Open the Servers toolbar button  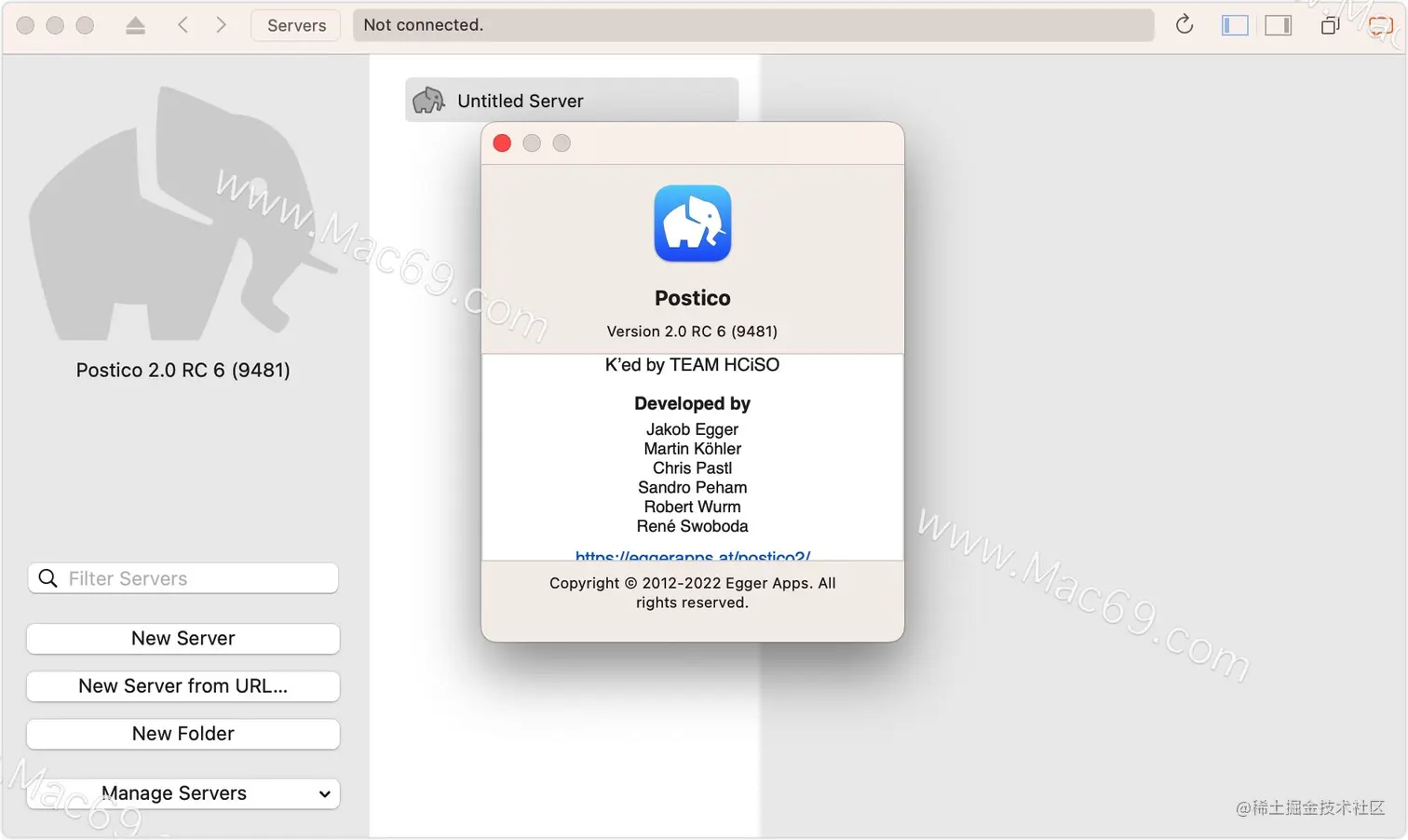296,25
